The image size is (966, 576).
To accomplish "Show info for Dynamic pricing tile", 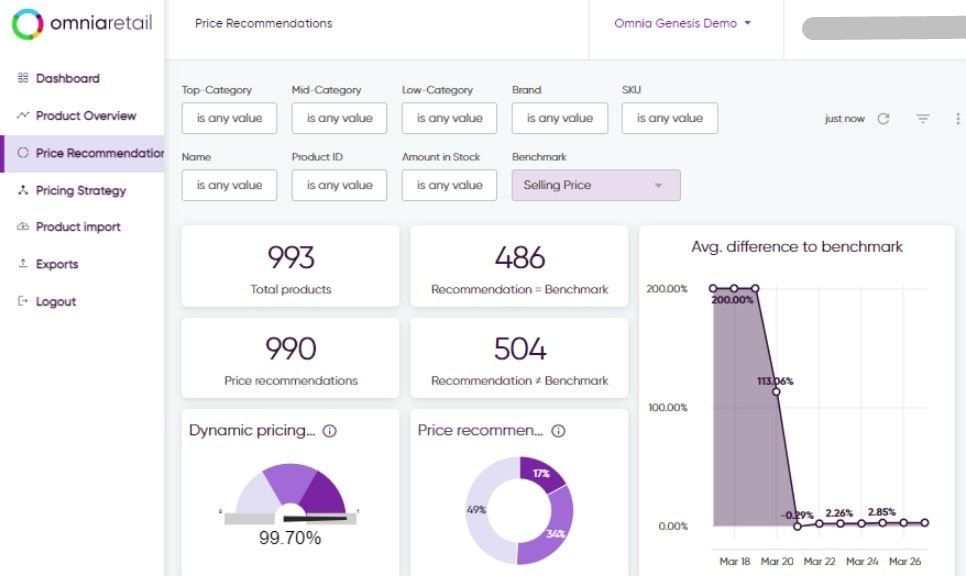I will [x=330, y=431].
